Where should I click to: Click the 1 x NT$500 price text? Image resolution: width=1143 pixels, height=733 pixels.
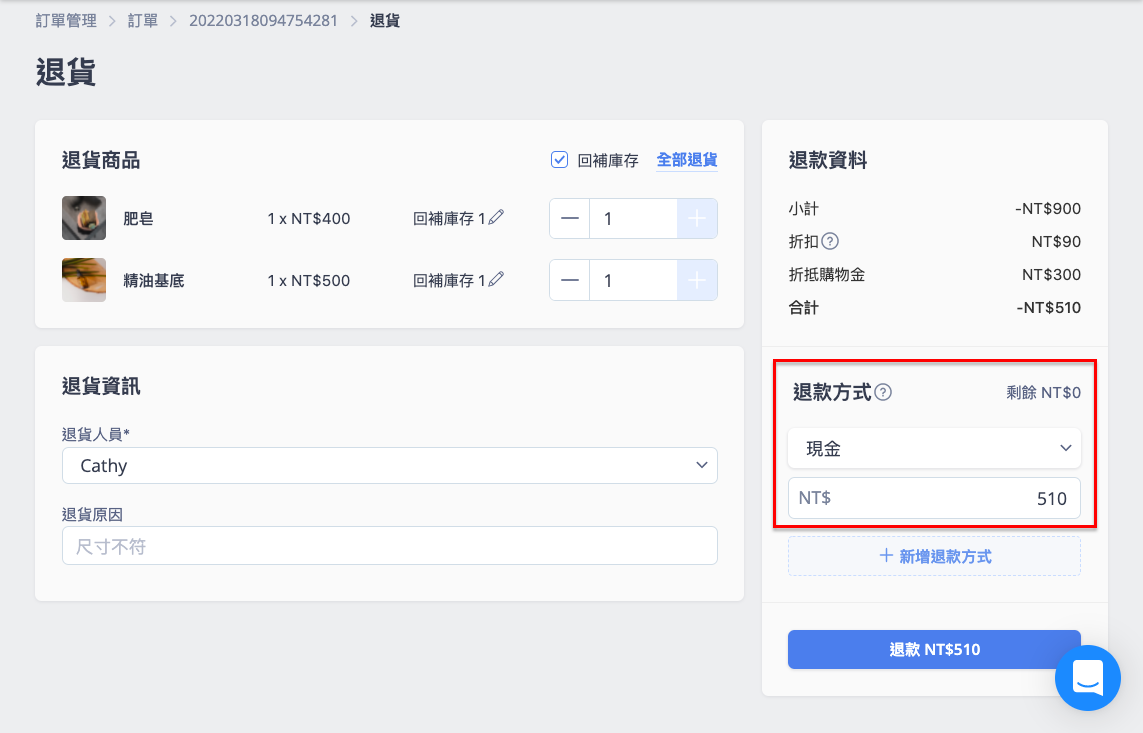pos(309,281)
